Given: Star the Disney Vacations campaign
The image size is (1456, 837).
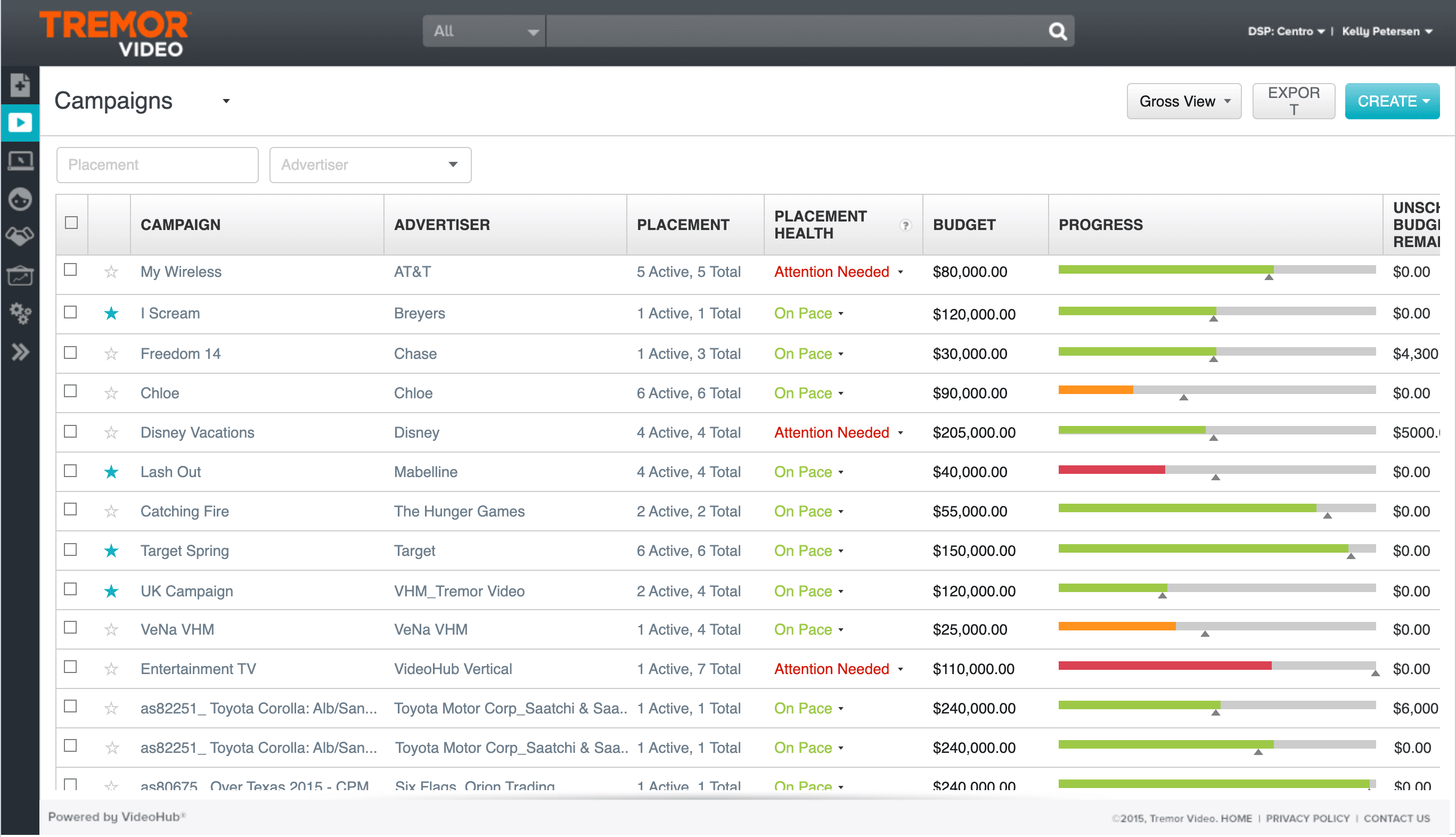Looking at the screenshot, I should pos(111,432).
